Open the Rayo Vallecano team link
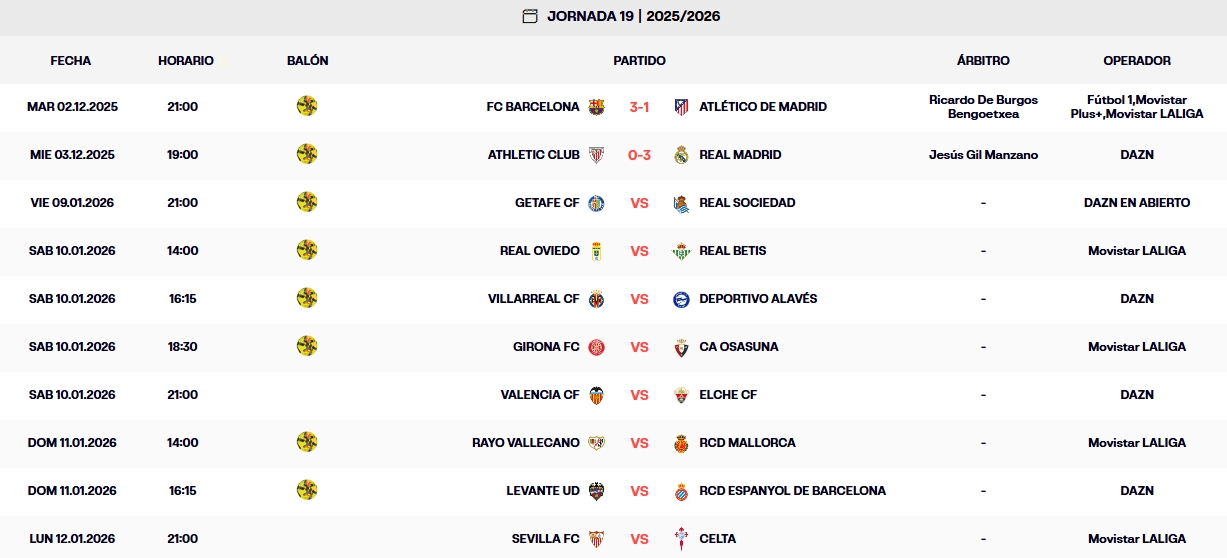Screen dimensions: 1227x558 [526, 443]
